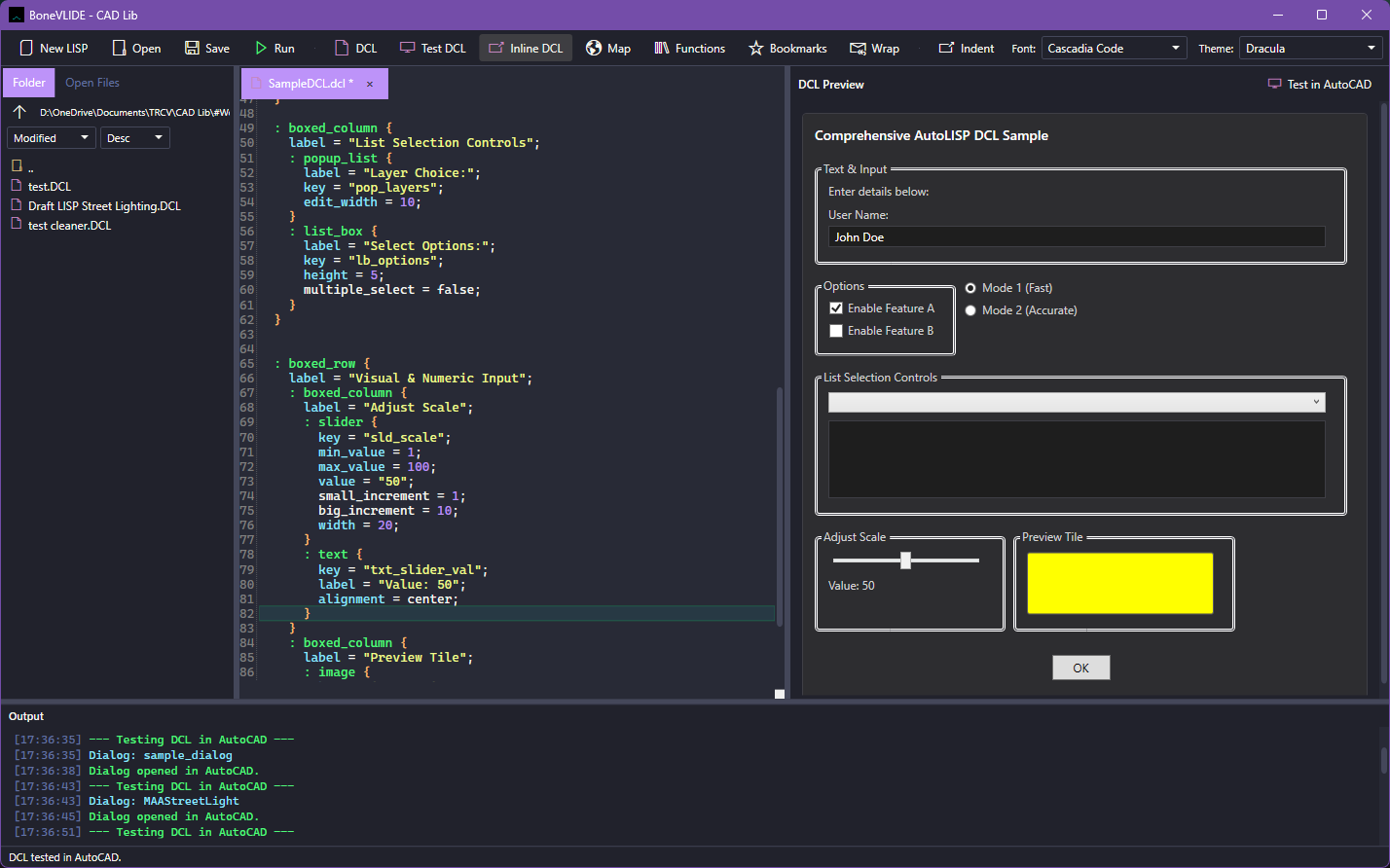Viewport: 1390px width, 868px height.
Task: Click the test.DCL file name
Action: click(x=49, y=186)
